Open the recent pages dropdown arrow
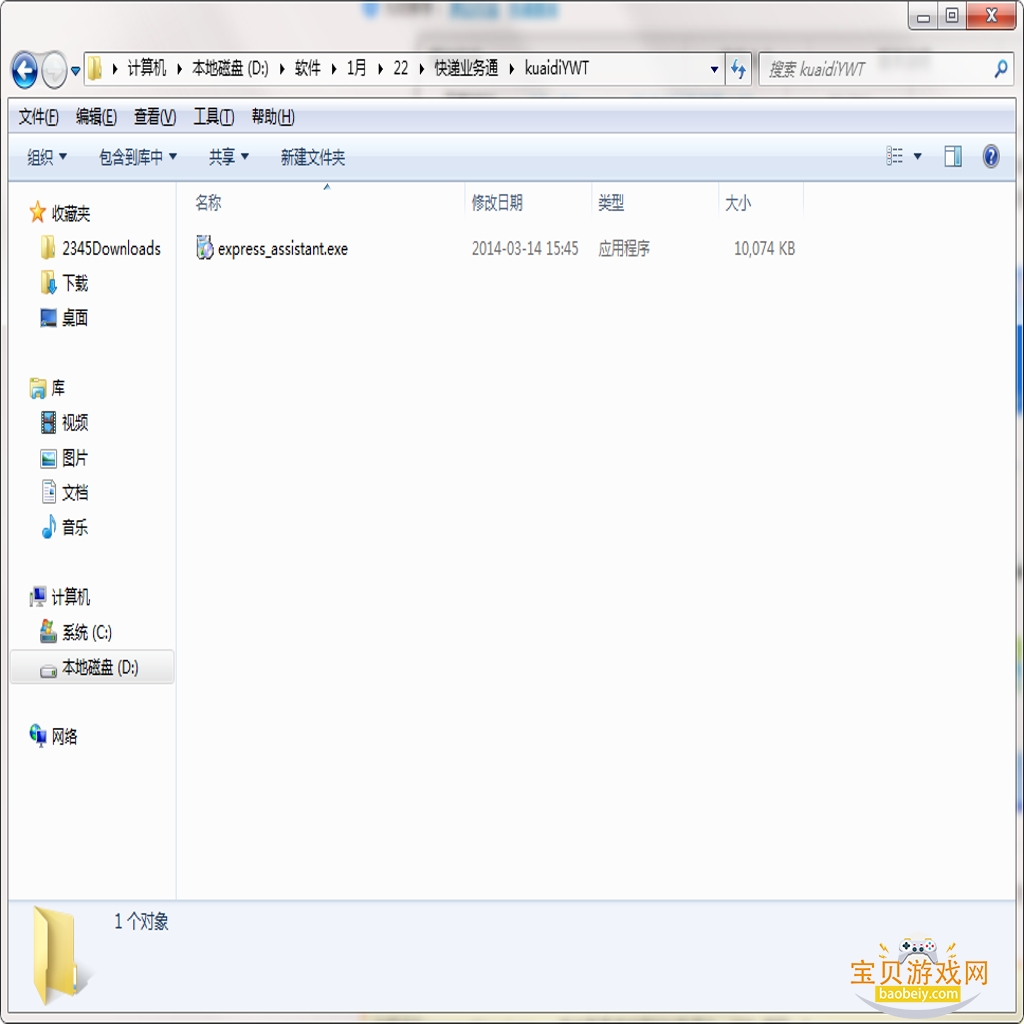 [x=75, y=71]
